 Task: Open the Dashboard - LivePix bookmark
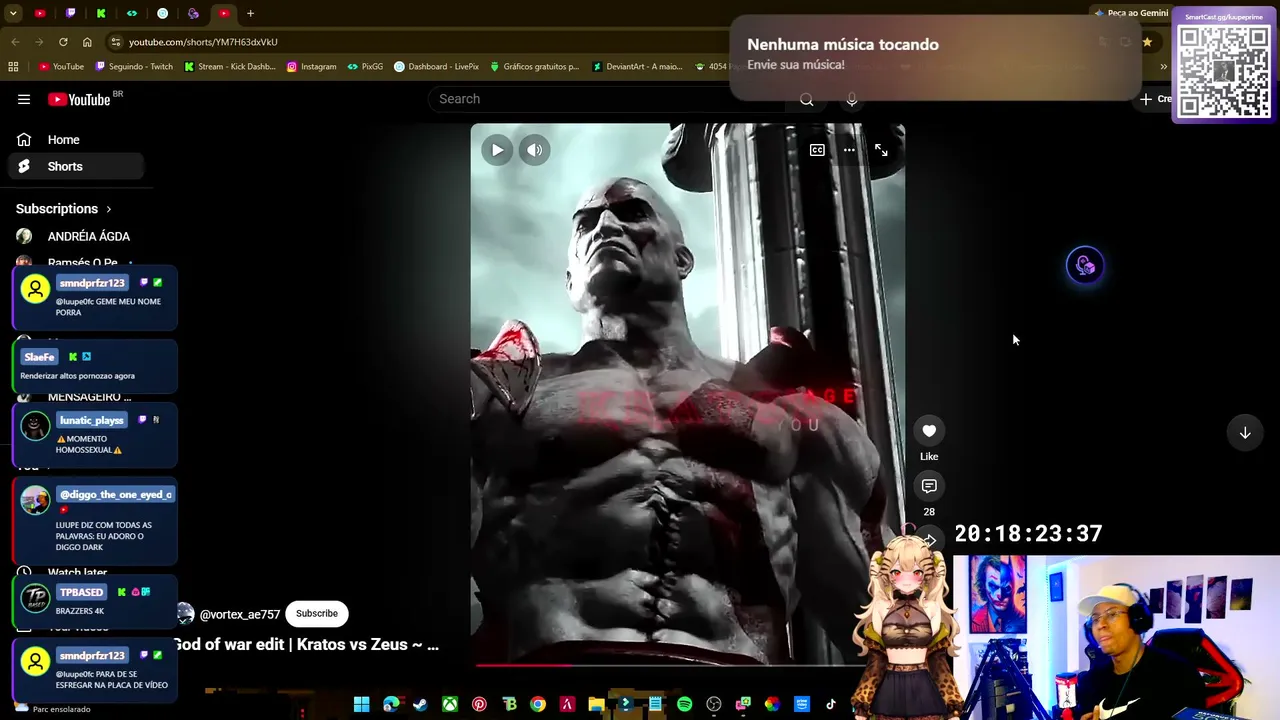(x=436, y=67)
